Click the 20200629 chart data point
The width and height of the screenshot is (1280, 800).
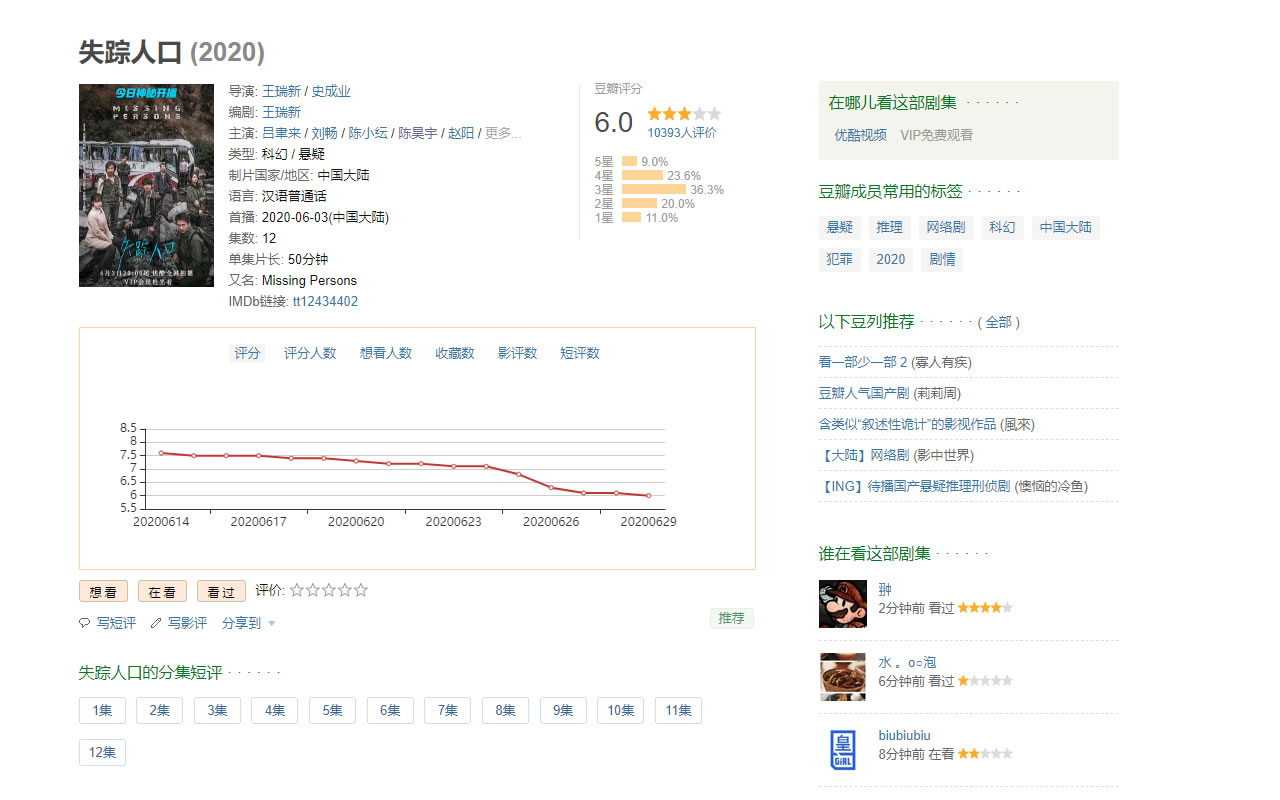(648, 495)
